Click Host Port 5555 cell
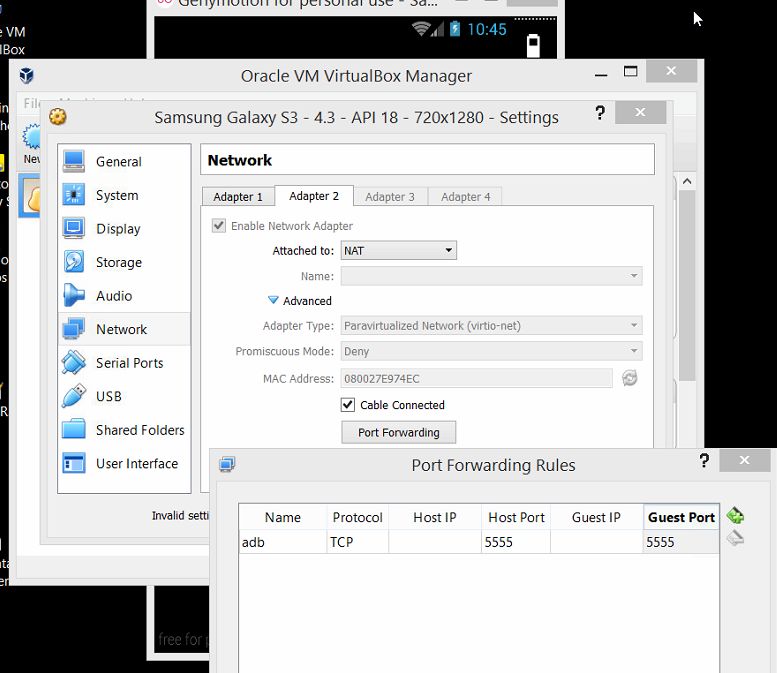777x673 pixels. [516, 542]
